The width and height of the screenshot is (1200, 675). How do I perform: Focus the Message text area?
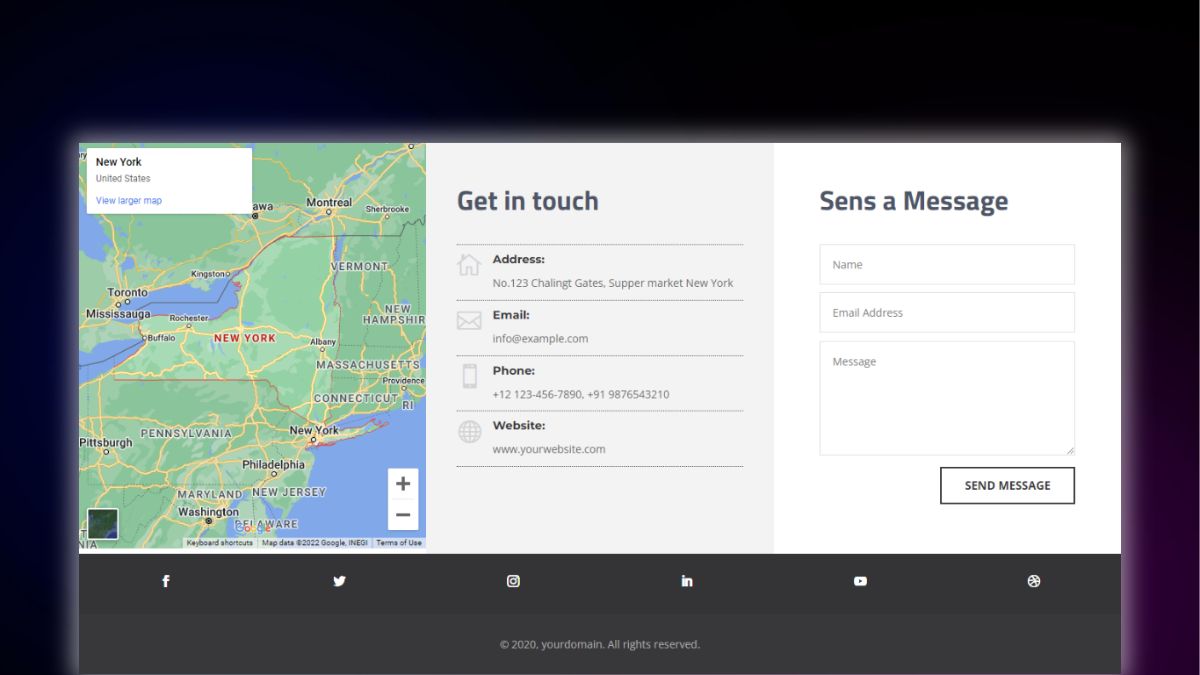947,398
